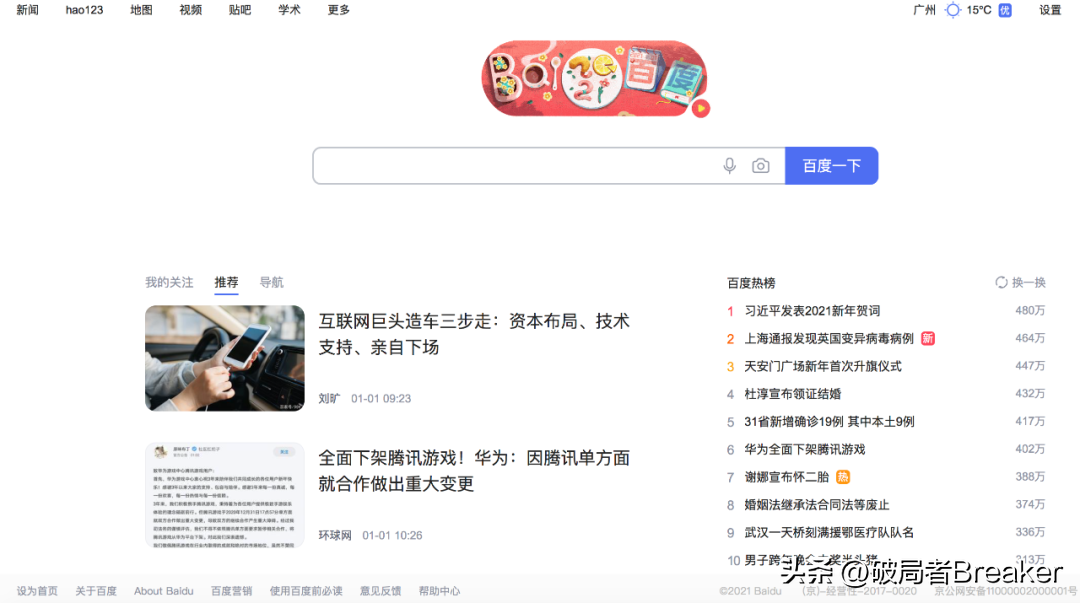
Task: Click the Baidu New Year doodle logo
Action: (595, 77)
